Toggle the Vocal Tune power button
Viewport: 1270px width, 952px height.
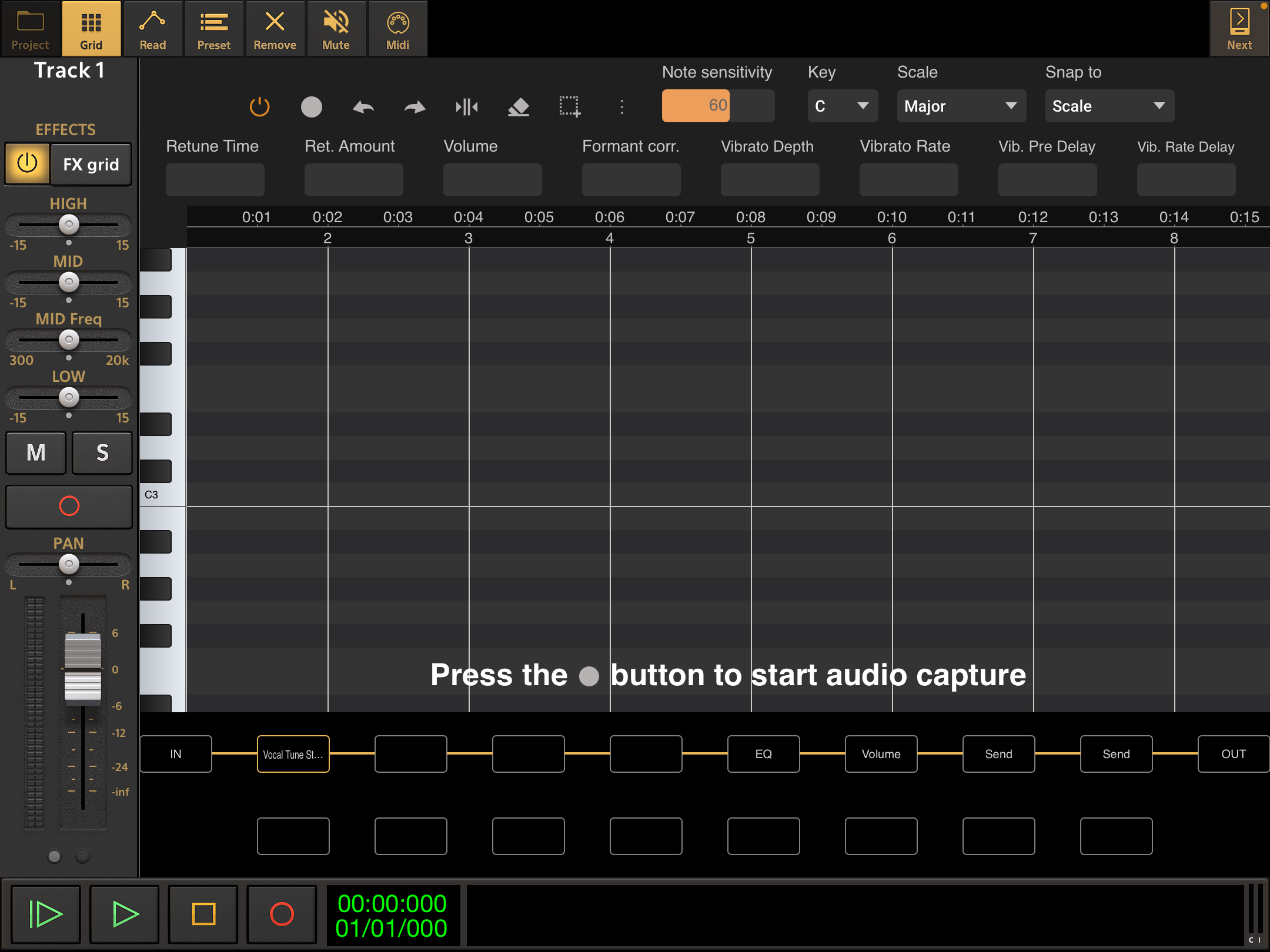click(x=259, y=107)
